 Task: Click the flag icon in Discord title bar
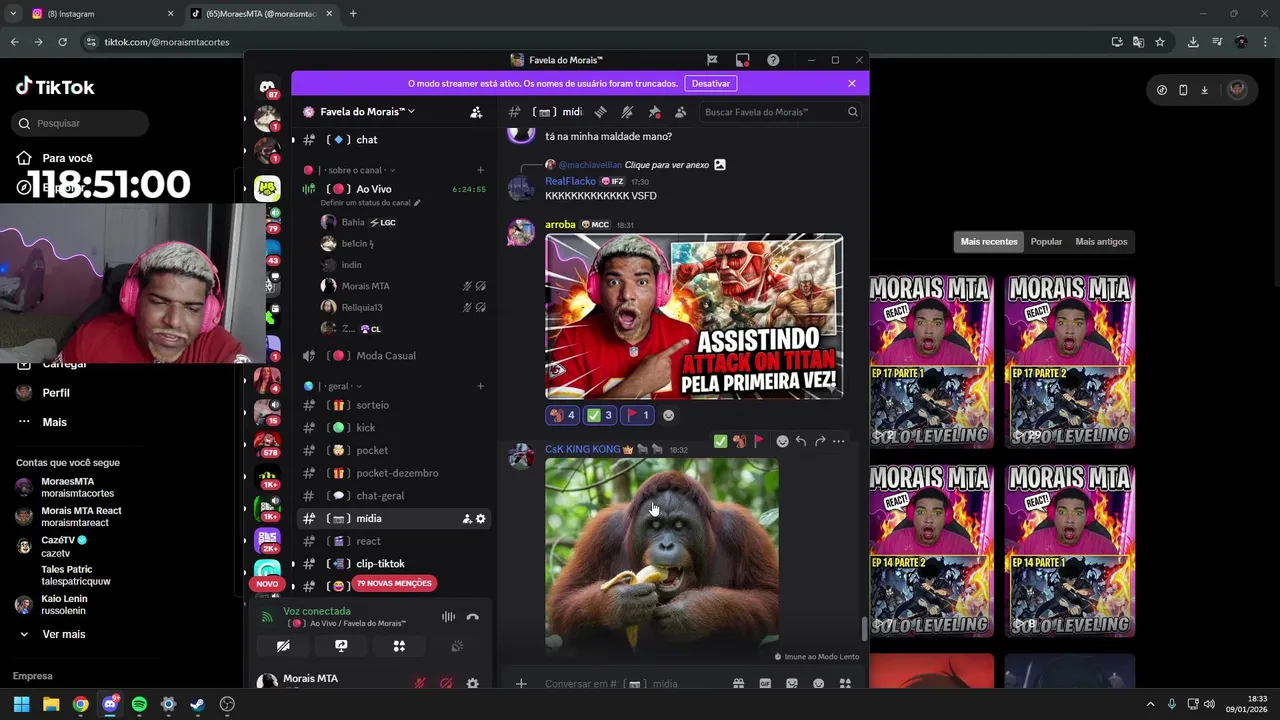tap(712, 60)
